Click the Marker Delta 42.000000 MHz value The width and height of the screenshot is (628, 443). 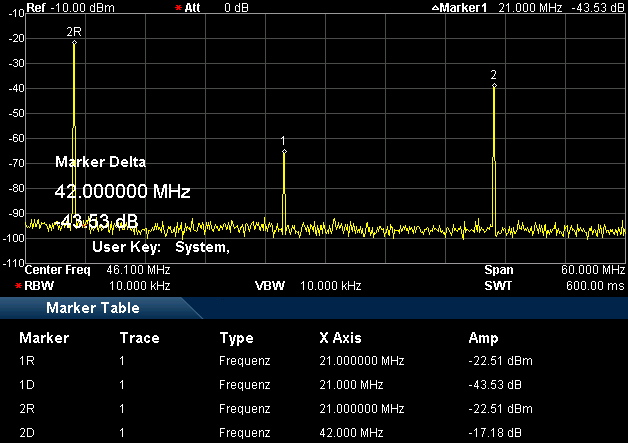coord(122,192)
